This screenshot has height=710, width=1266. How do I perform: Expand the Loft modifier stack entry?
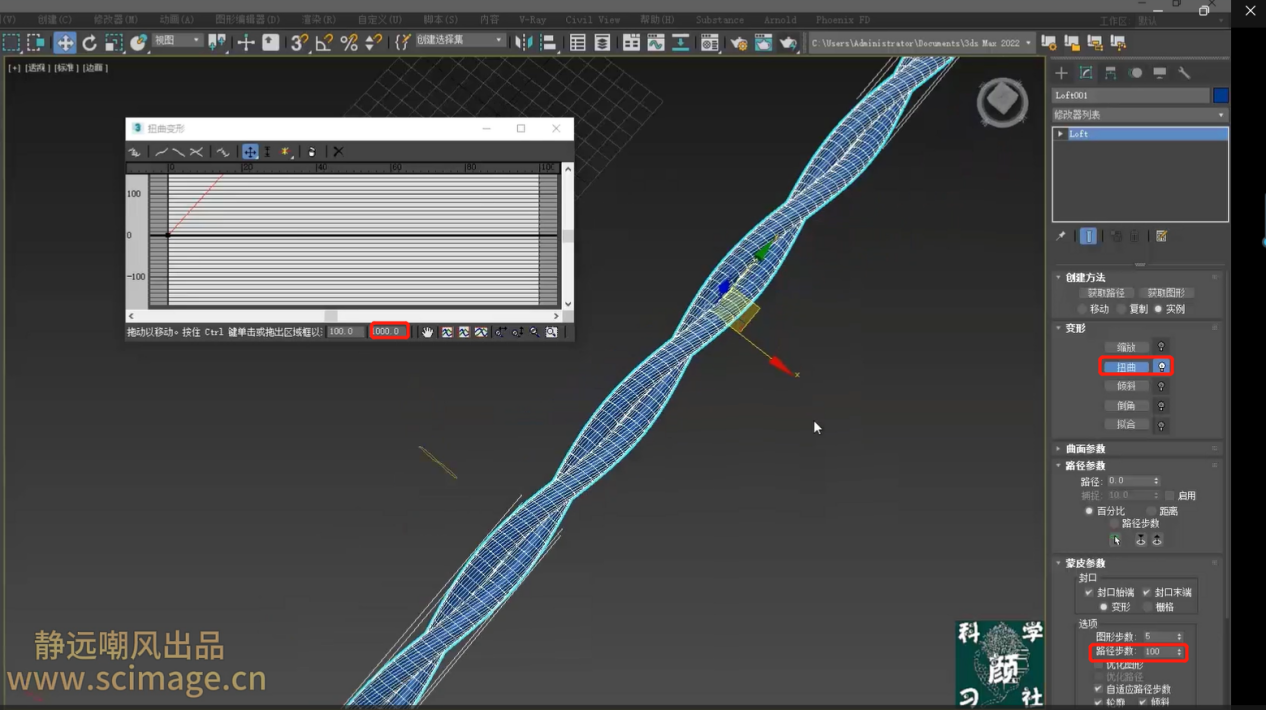1061,134
